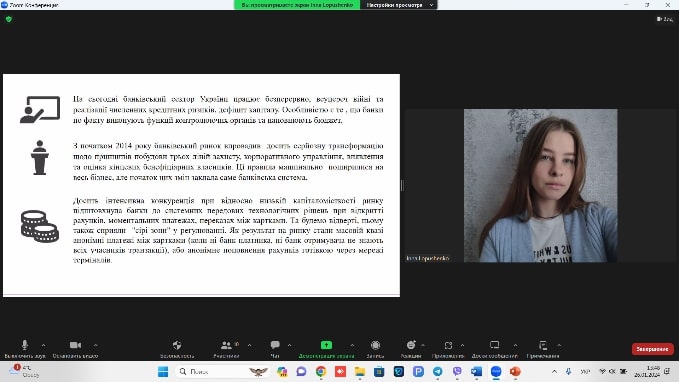This screenshot has height=382, width=679.
Task: Expand video options arrow beside camera
Action: [x=95, y=345]
